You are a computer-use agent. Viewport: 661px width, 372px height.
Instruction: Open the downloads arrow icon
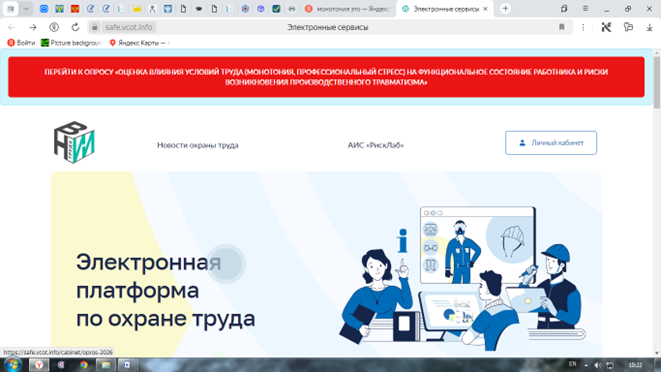pos(649,27)
